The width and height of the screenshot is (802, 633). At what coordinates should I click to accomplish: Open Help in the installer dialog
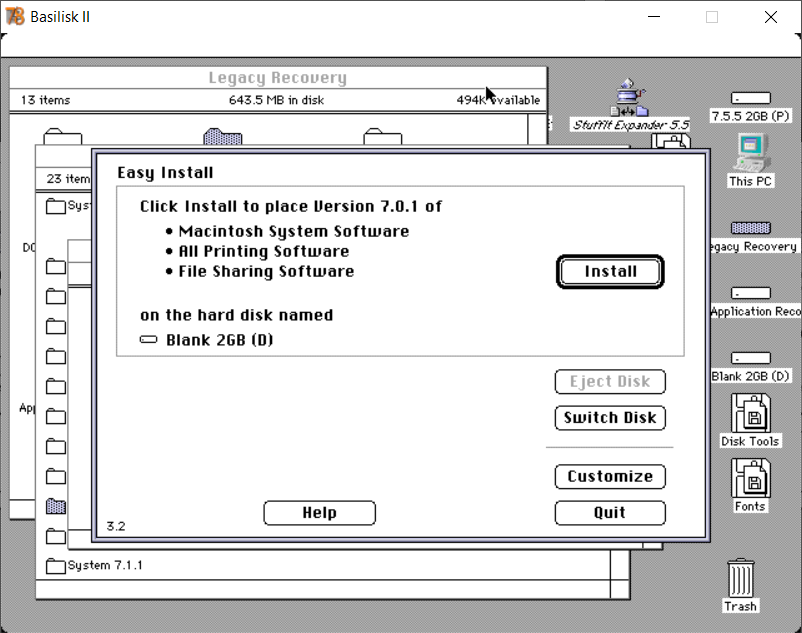[x=319, y=513]
